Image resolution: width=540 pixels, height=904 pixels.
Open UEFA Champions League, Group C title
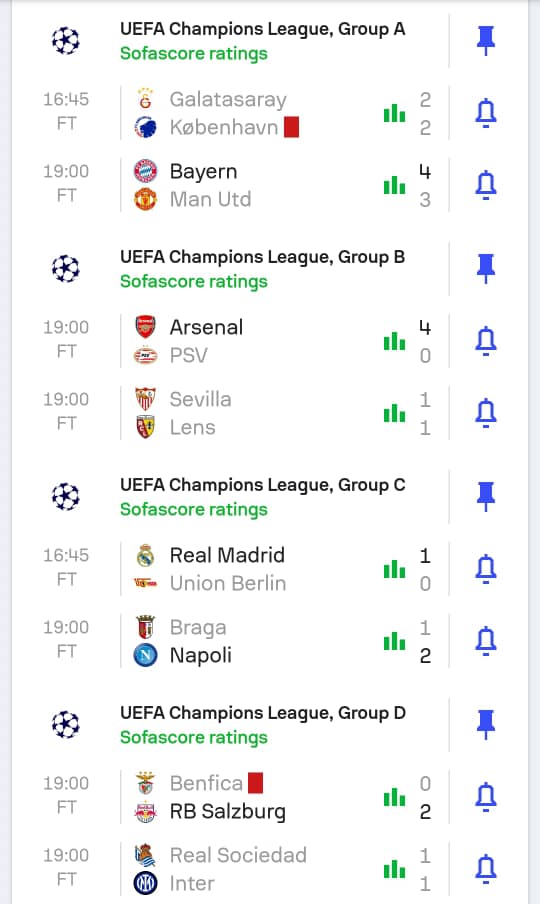click(x=262, y=485)
